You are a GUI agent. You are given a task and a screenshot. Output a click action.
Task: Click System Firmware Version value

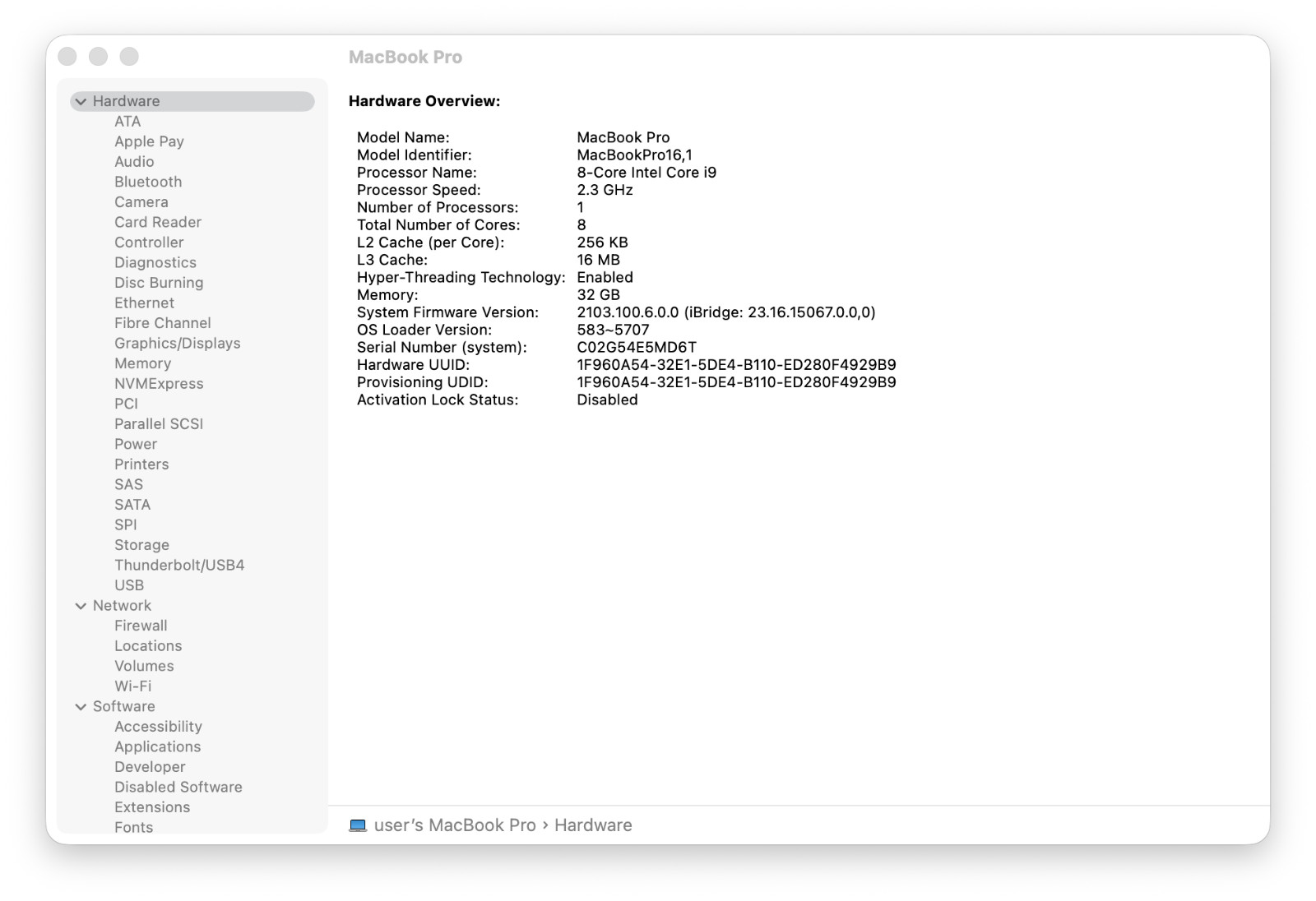pos(726,312)
